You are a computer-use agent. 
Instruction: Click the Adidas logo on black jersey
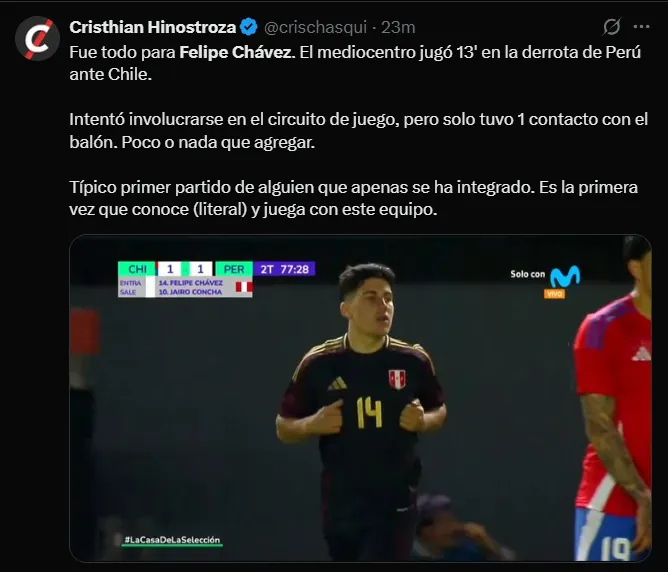(337, 384)
